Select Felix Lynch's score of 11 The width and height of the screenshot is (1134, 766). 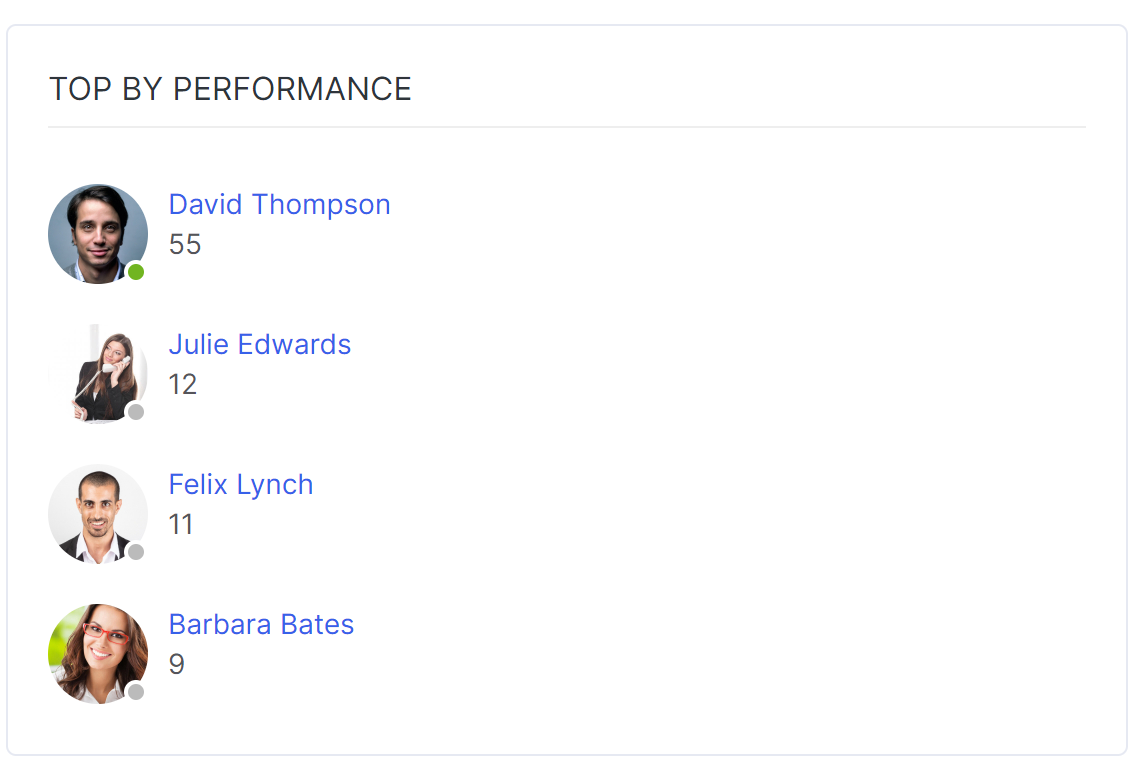point(181,524)
